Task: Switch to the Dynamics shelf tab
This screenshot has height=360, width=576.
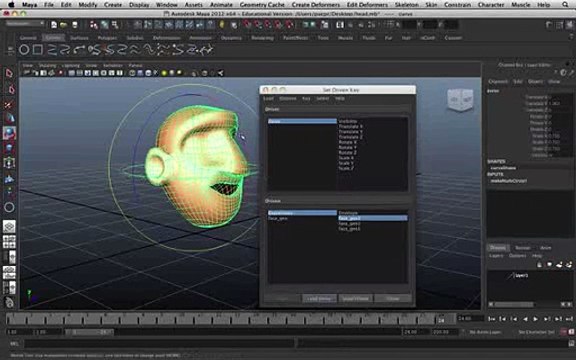Action: [231, 38]
